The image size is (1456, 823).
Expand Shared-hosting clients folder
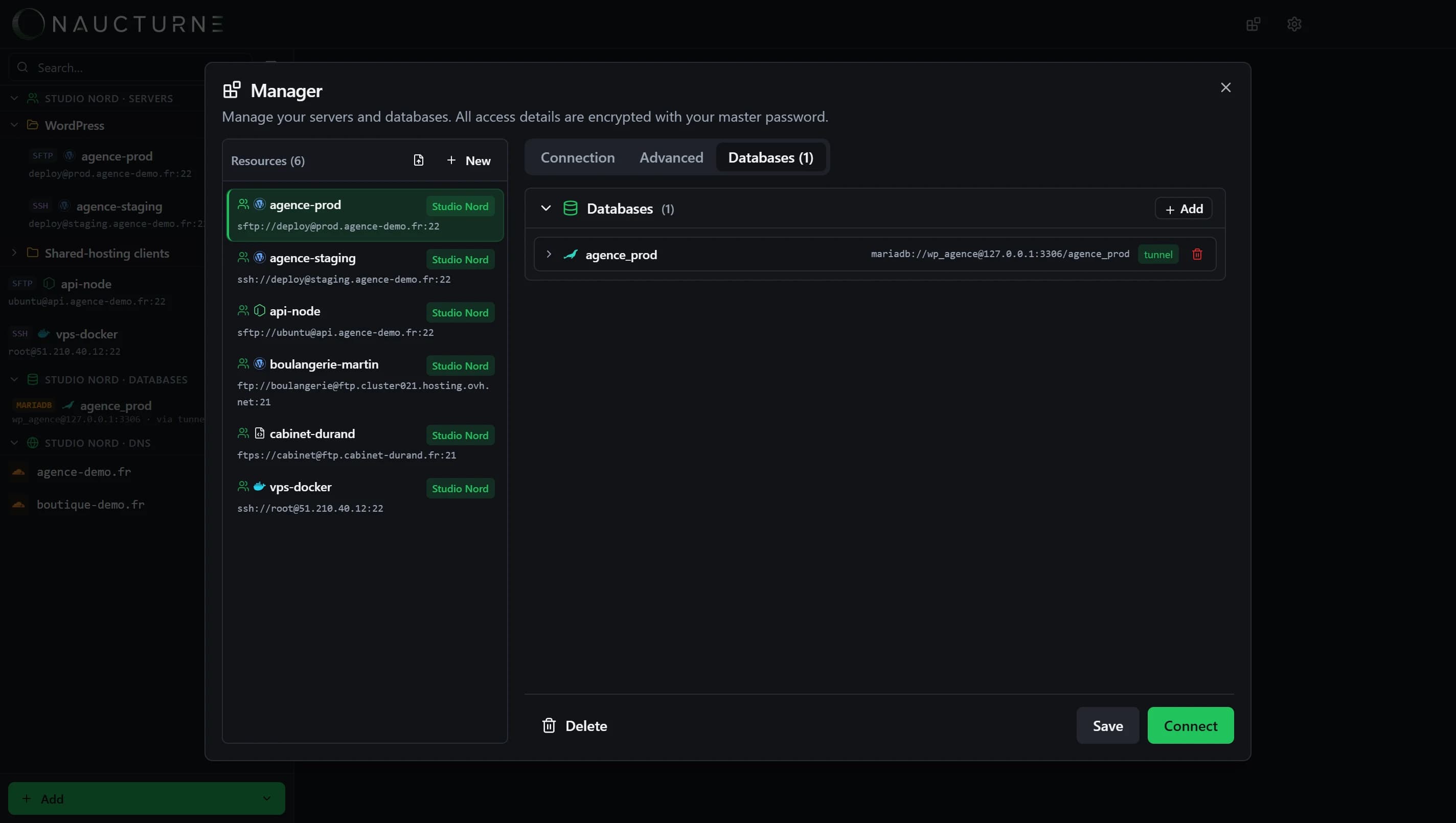15,253
